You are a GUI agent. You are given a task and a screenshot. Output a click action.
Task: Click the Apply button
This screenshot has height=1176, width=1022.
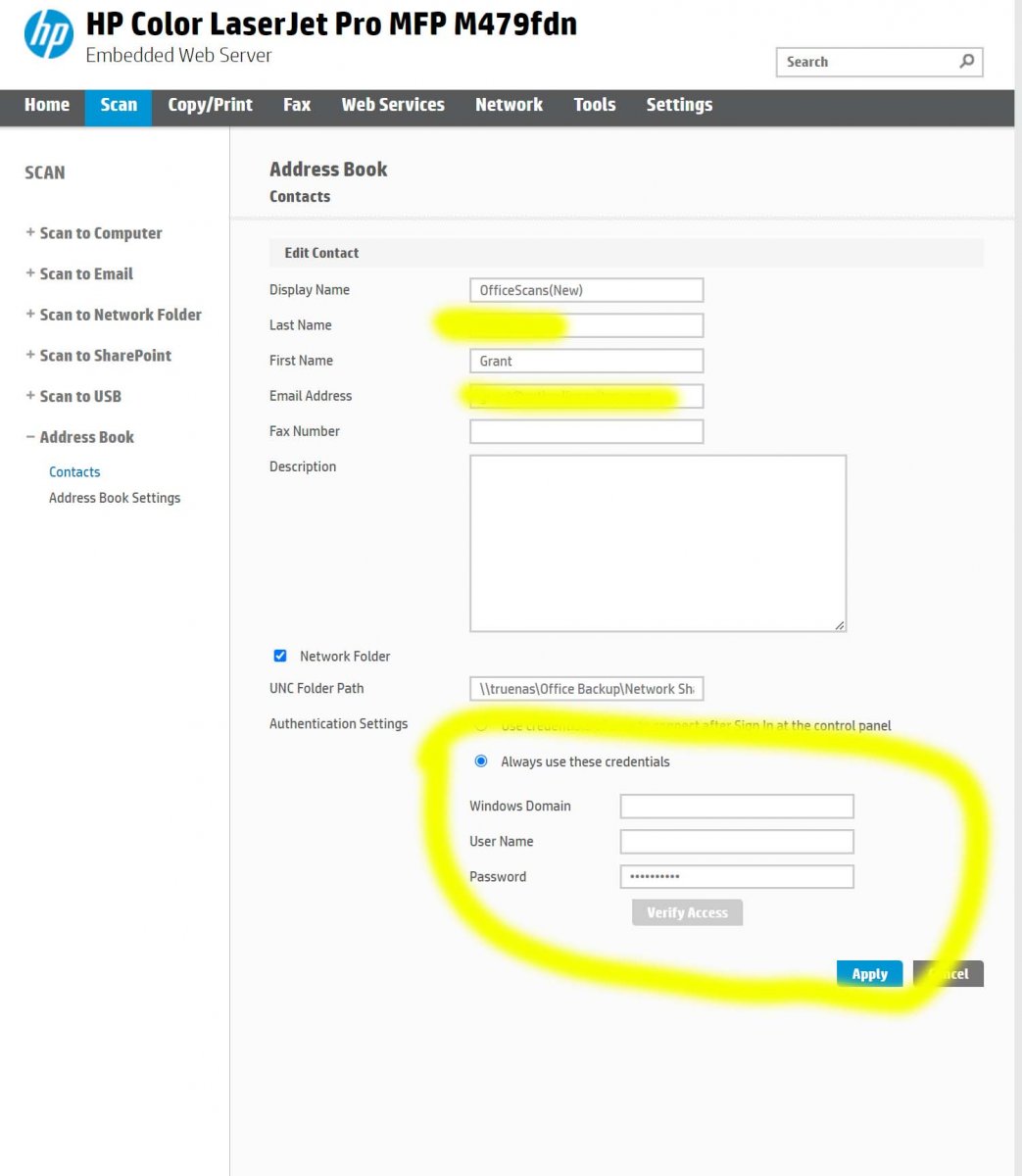pos(869,974)
